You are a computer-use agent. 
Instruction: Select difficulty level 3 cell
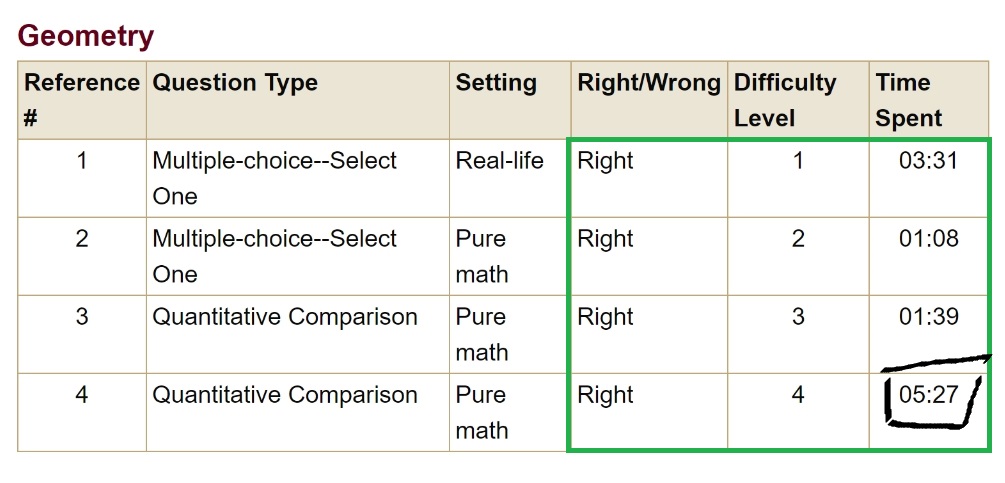798,317
